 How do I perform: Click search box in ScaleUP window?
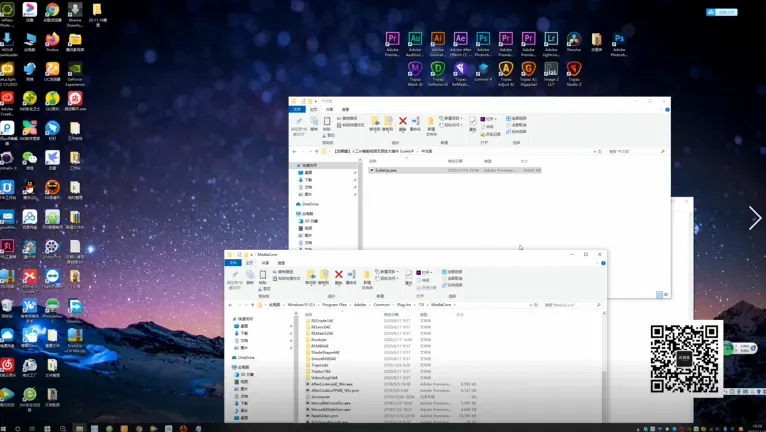tap(636, 151)
